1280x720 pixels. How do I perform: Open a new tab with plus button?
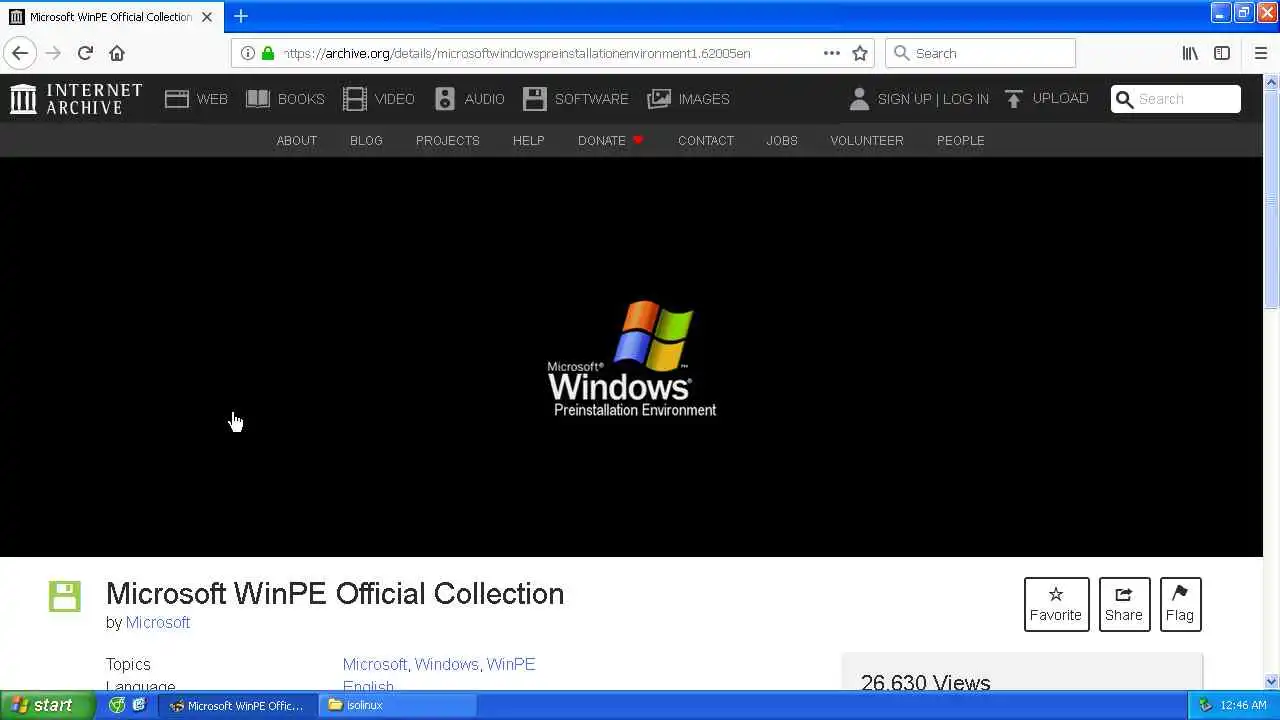pos(241,16)
